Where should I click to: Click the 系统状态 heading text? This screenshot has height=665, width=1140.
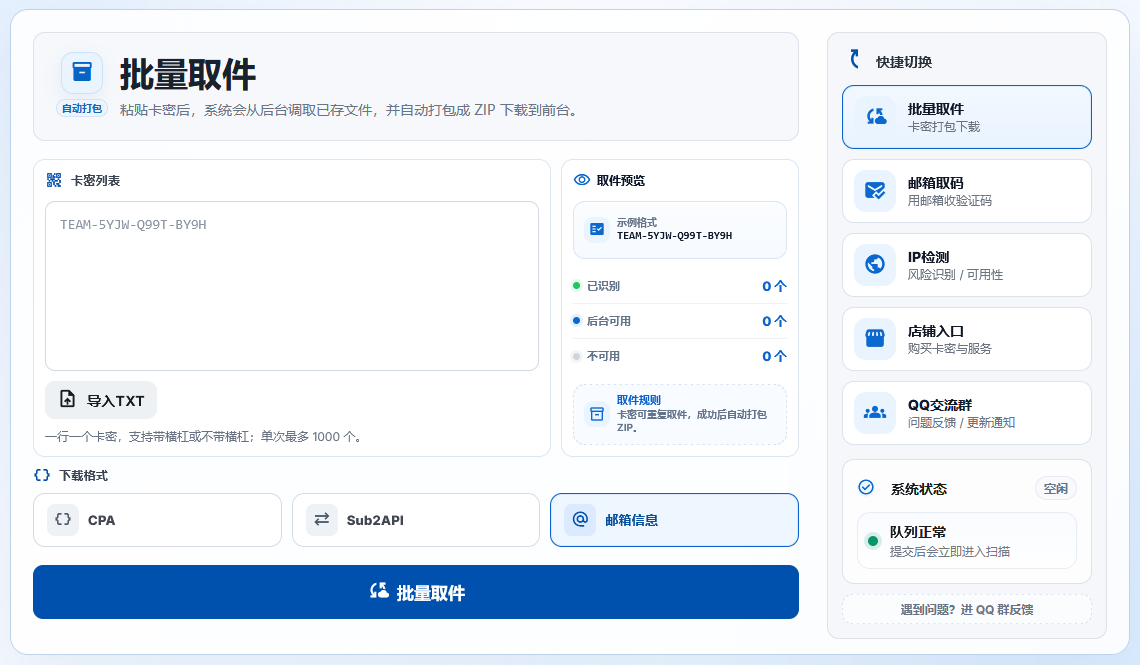pyautogui.click(x=919, y=489)
